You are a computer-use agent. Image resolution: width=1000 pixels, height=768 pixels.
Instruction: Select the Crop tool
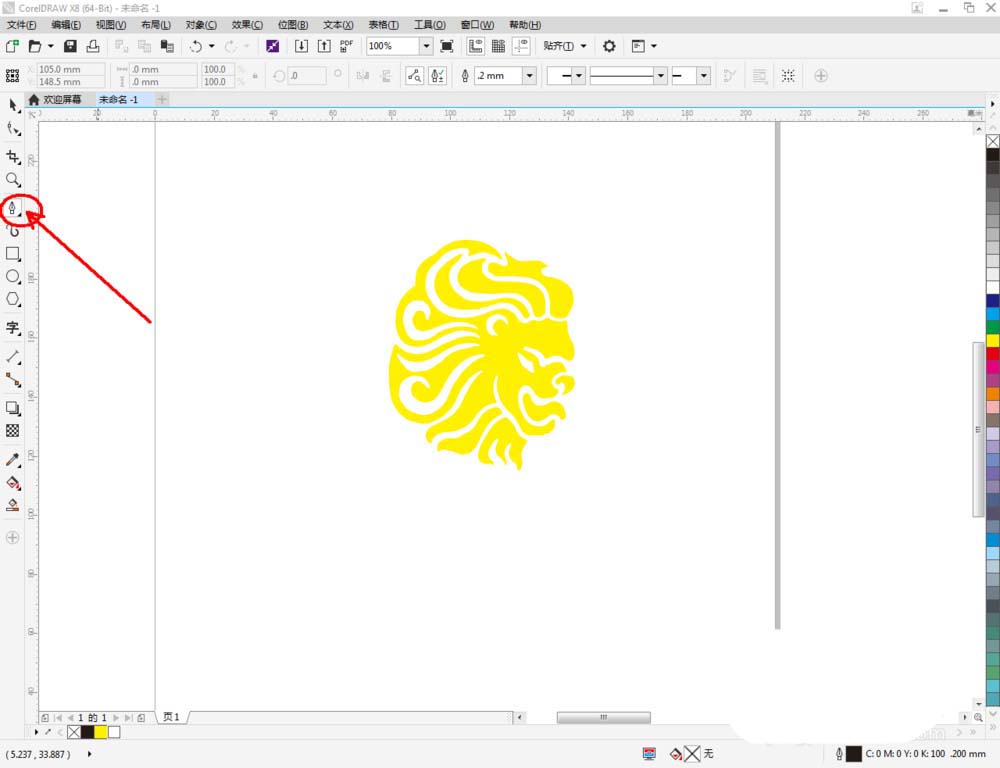[x=13, y=156]
